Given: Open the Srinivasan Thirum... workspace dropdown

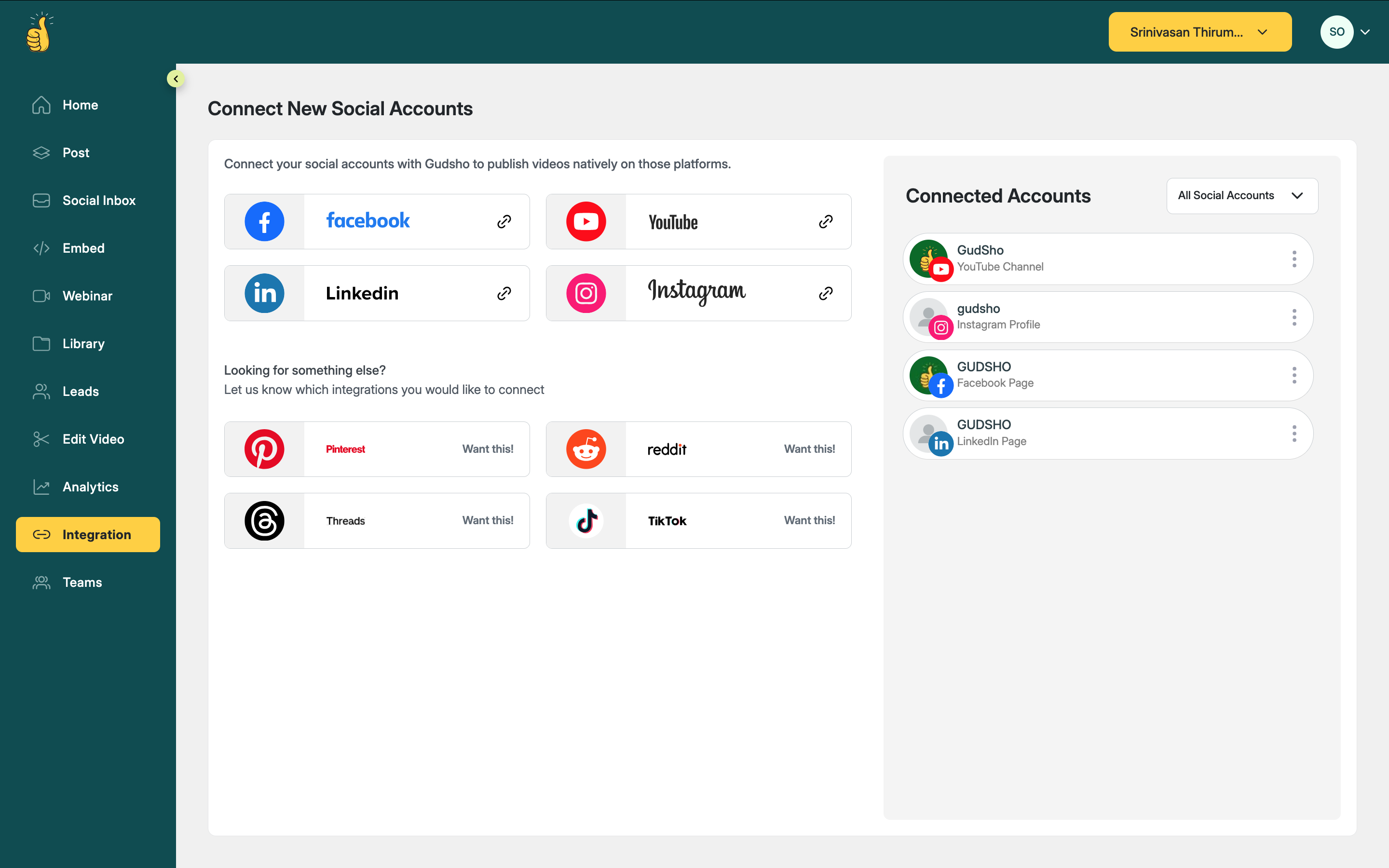Looking at the screenshot, I should click(x=1199, y=32).
